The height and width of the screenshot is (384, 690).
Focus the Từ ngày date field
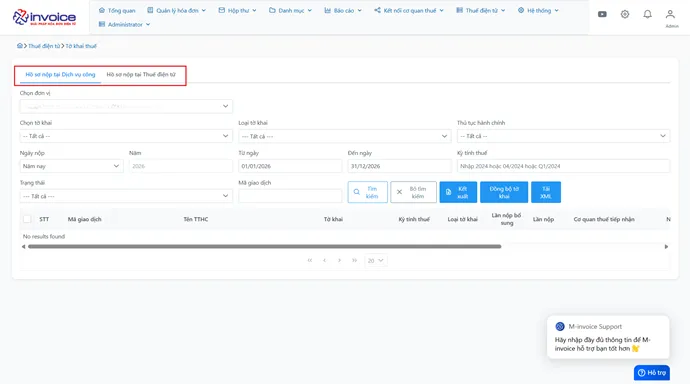290,166
